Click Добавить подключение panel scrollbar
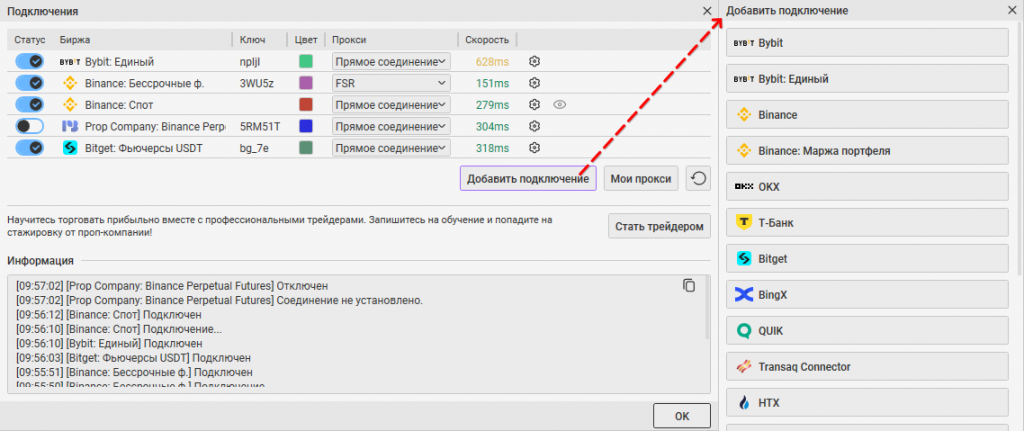 pos(1017,150)
